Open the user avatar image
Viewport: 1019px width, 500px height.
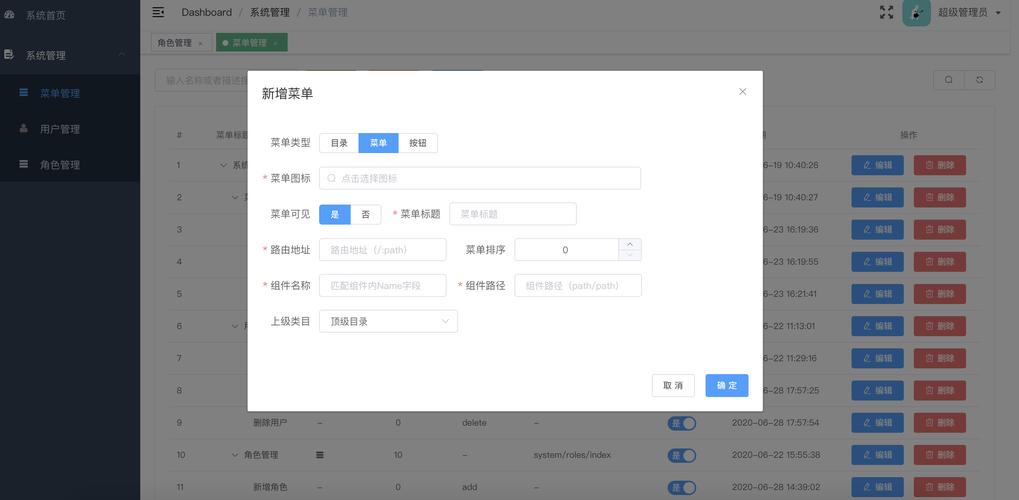pyautogui.click(x=916, y=12)
